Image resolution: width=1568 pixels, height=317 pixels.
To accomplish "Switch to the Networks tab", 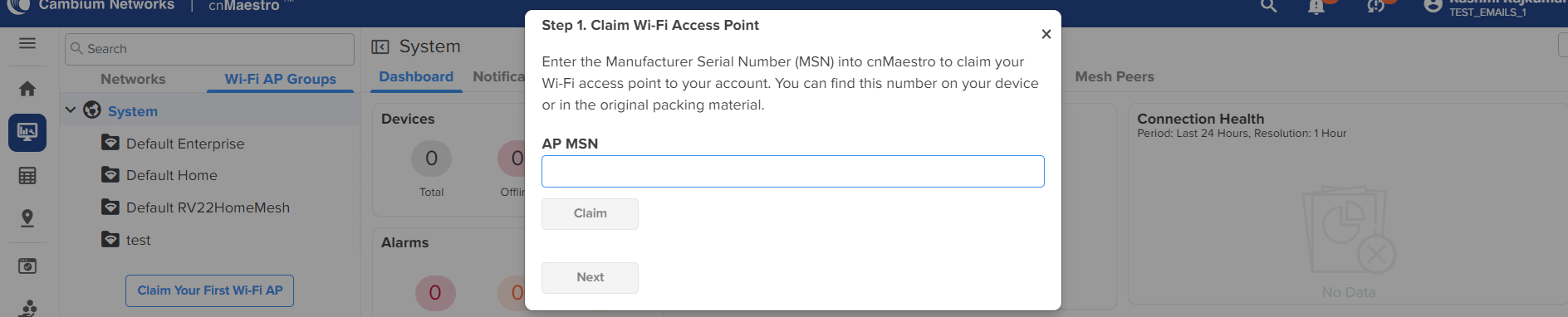I will click(x=133, y=79).
